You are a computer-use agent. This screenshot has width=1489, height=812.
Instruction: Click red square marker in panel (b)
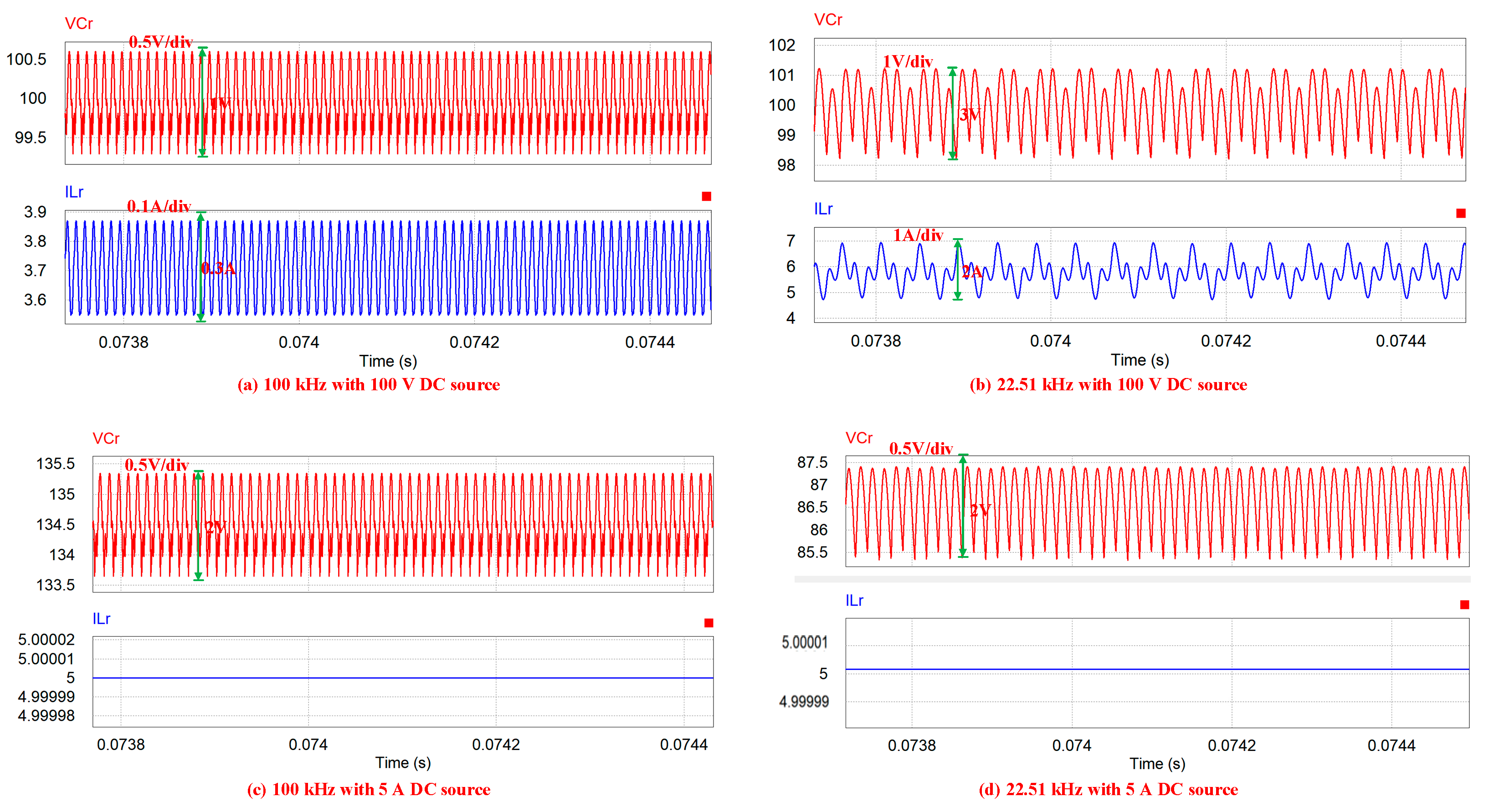(x=1461, y=213)
